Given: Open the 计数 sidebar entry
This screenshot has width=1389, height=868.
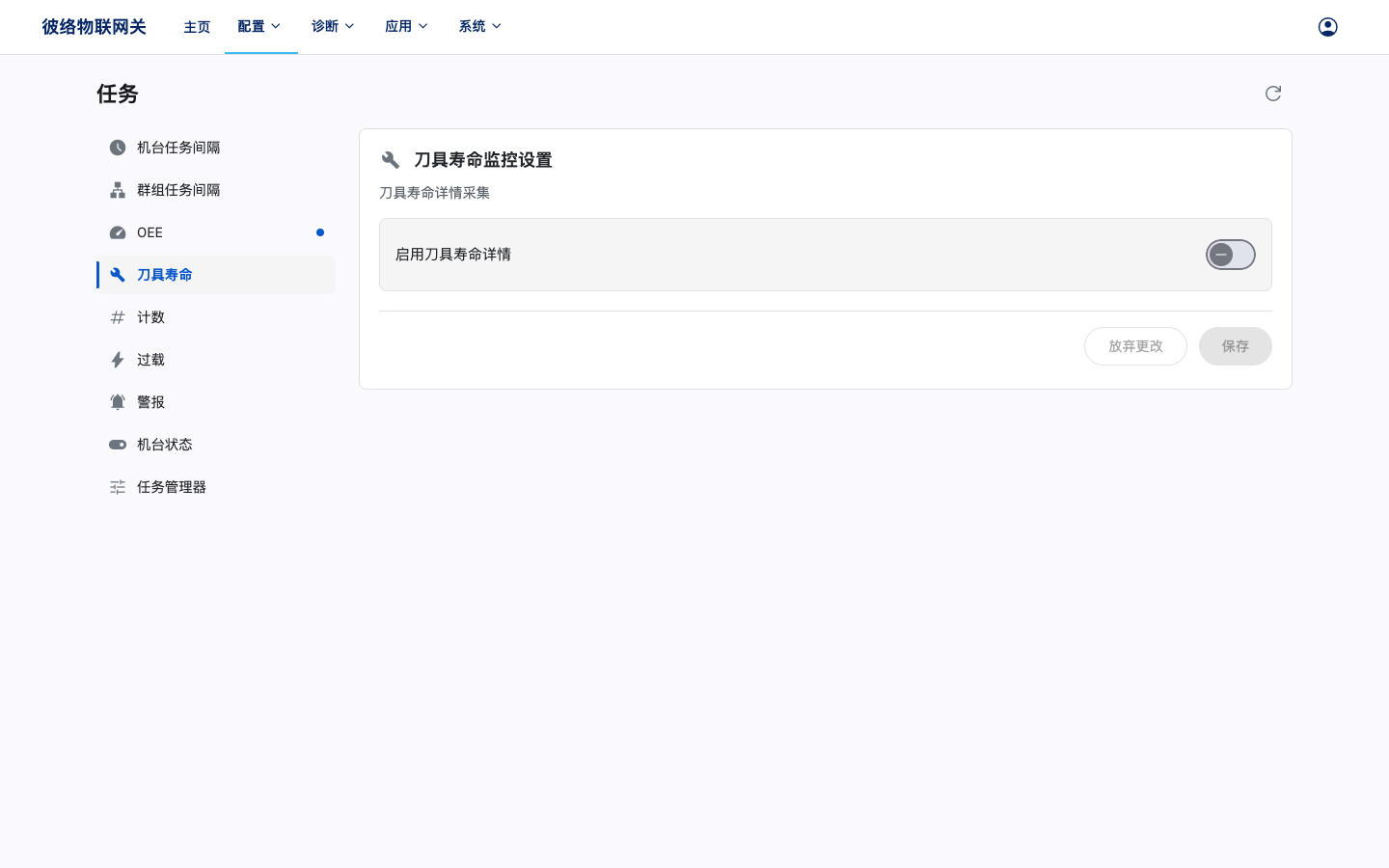Looking at the screenshot, I should (x=216, y=317).
